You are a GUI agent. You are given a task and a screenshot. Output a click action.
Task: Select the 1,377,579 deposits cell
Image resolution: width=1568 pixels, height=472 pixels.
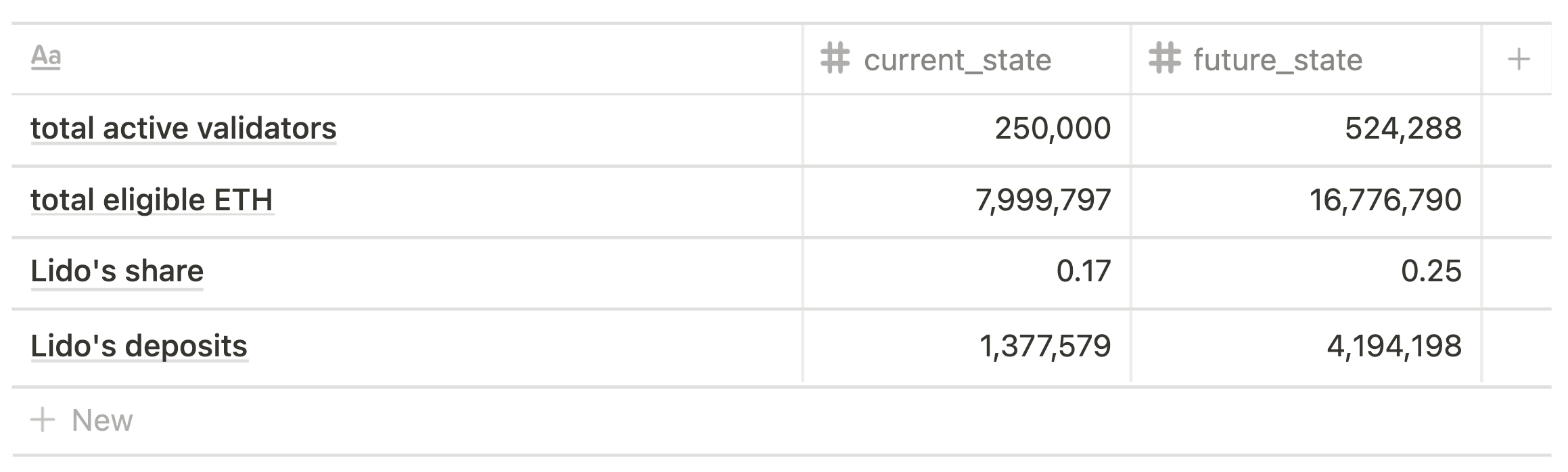pyautogui.click(x=967, y=346)
